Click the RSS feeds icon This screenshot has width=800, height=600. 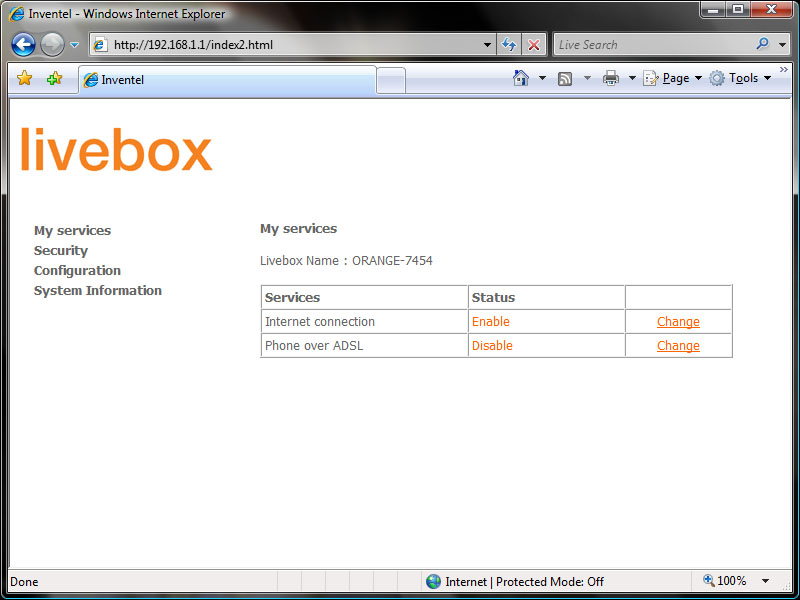(565, 79)
